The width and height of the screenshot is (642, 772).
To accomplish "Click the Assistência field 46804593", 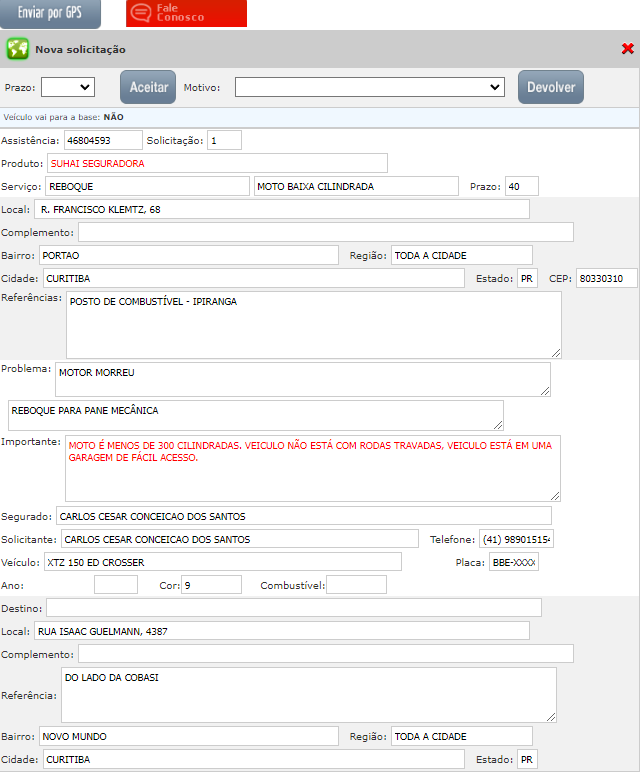I will coord(103,140).
